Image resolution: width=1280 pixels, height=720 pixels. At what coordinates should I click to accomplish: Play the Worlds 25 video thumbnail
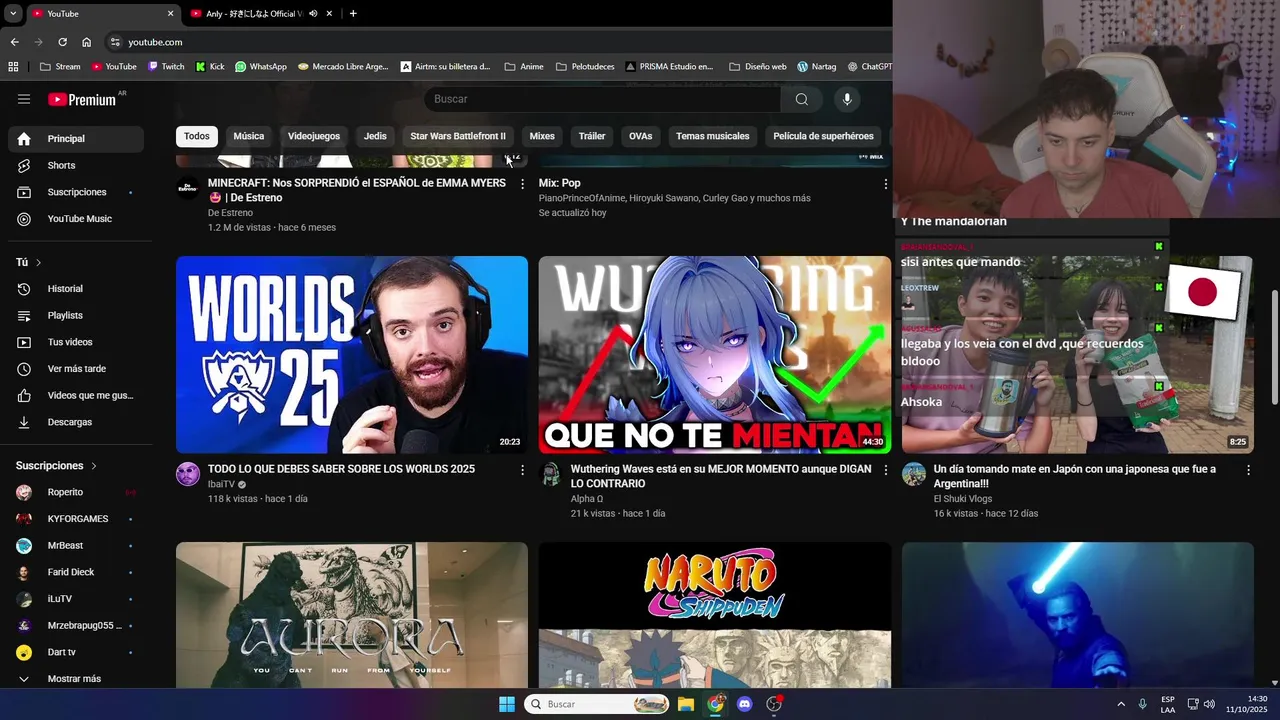click(352, 355)
